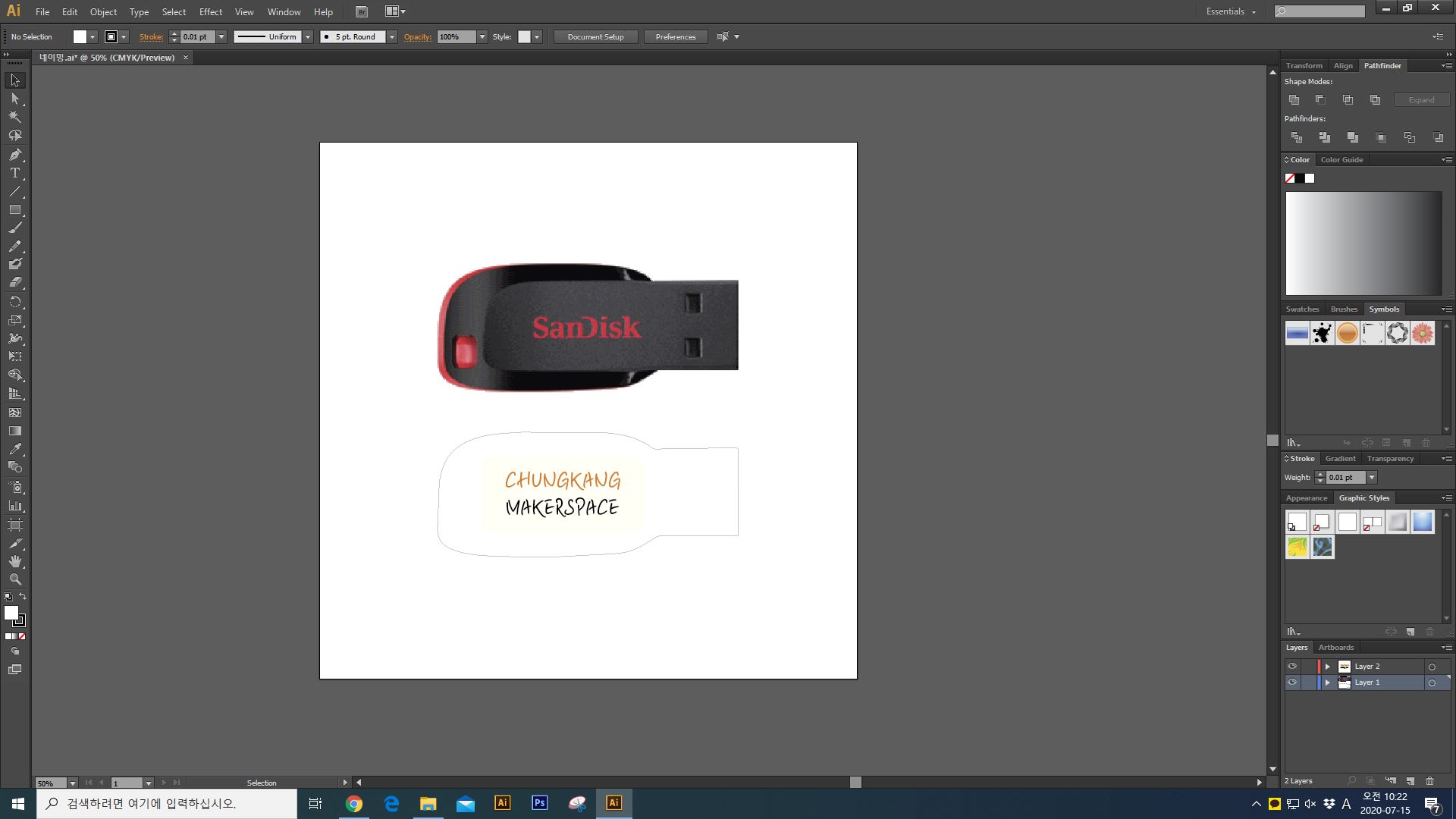Image resolution: width=1456 pixels, height=819 pixels.
Task: Select the Type tool
Action: (x=14, y=173)
